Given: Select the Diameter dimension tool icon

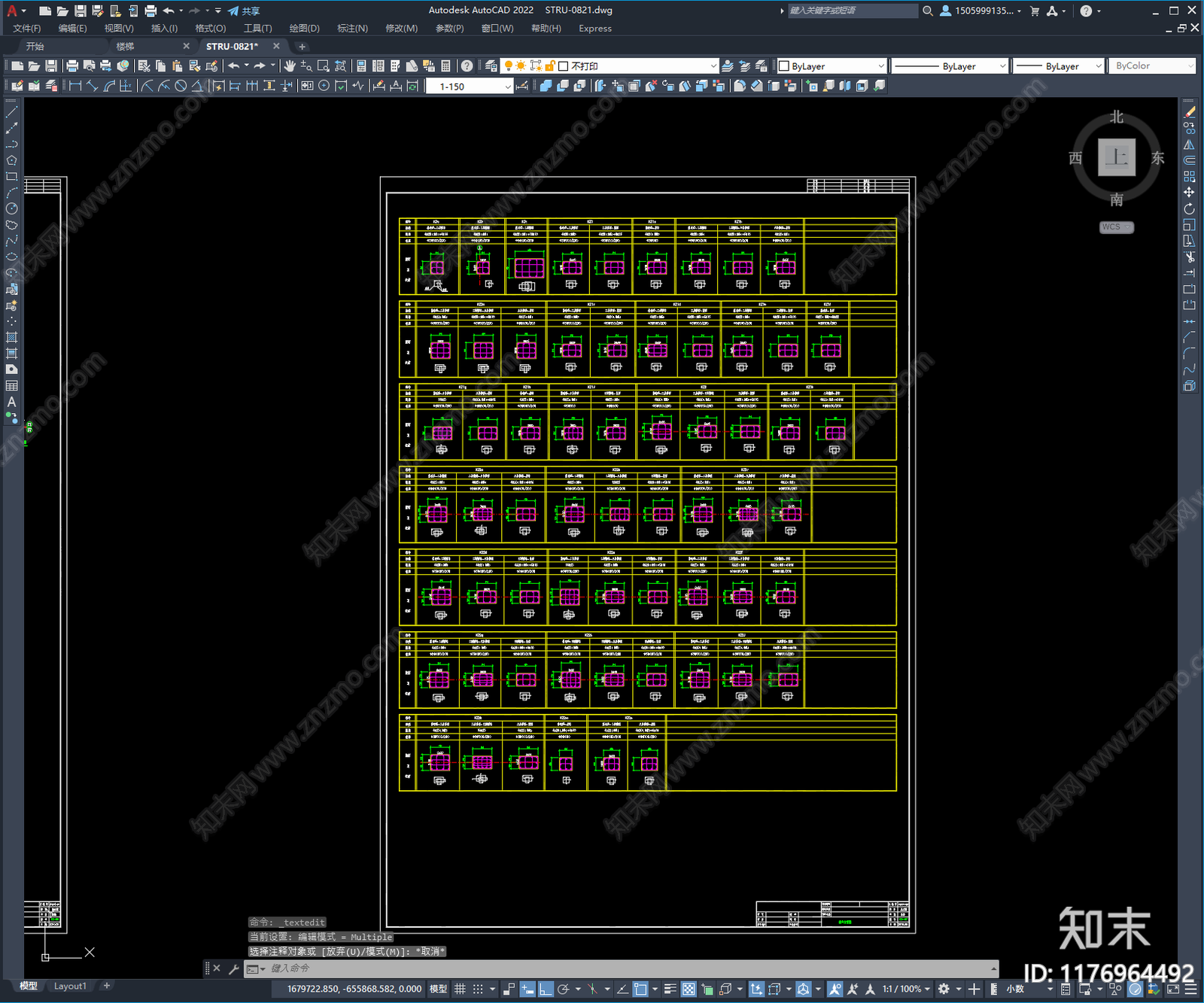Looking at the screenshot, I should (x=181, y=87).
